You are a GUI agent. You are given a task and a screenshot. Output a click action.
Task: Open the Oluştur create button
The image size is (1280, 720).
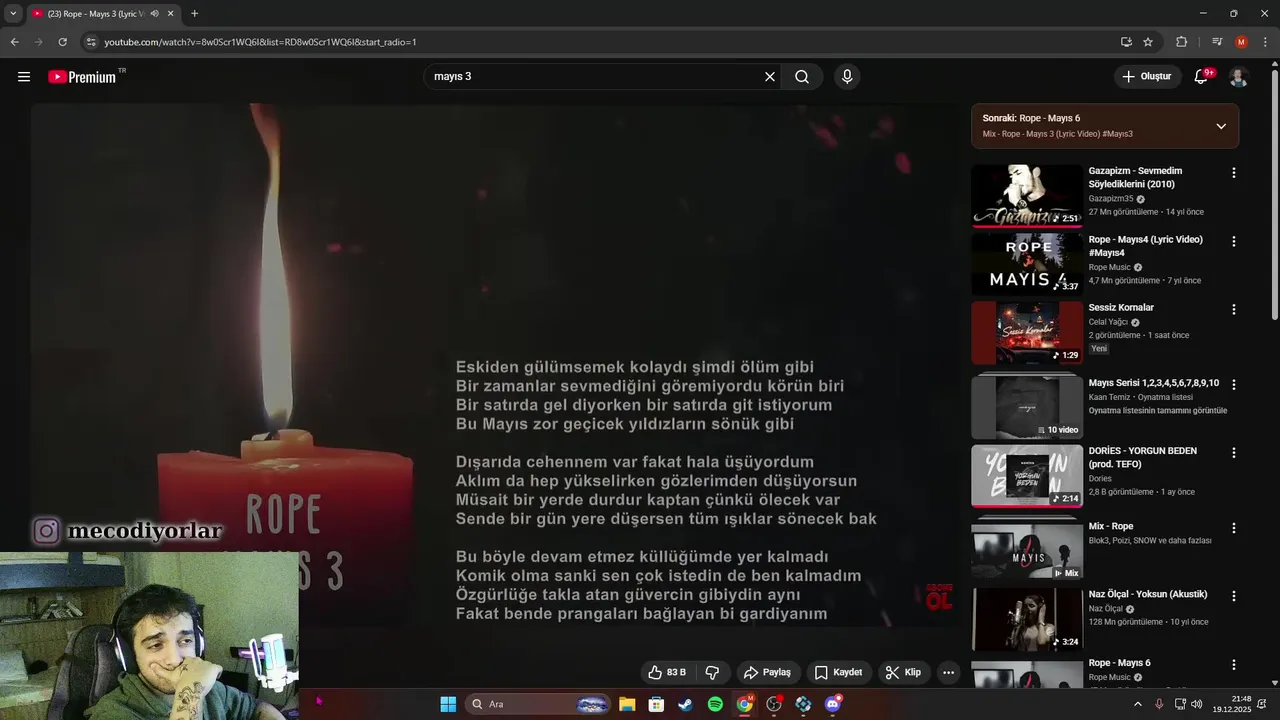coord(1148,77)
